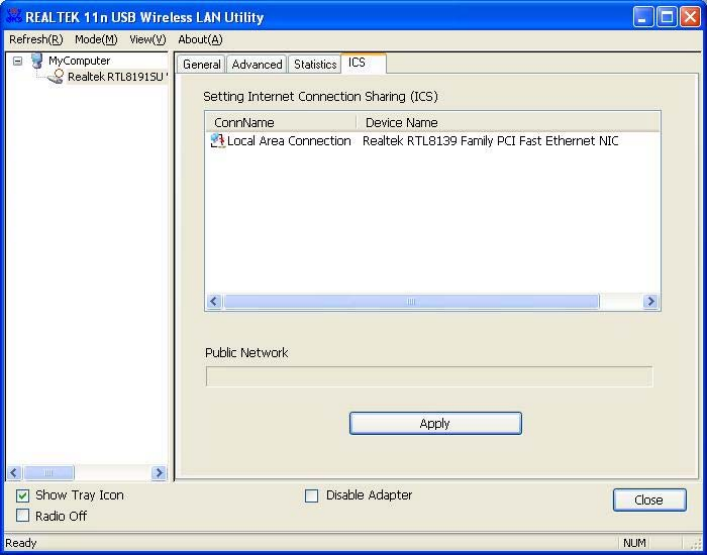Viewport: 707px width, 555px height.
Task: Click the Local Area Connection network icon
Action: click(217, 141)
